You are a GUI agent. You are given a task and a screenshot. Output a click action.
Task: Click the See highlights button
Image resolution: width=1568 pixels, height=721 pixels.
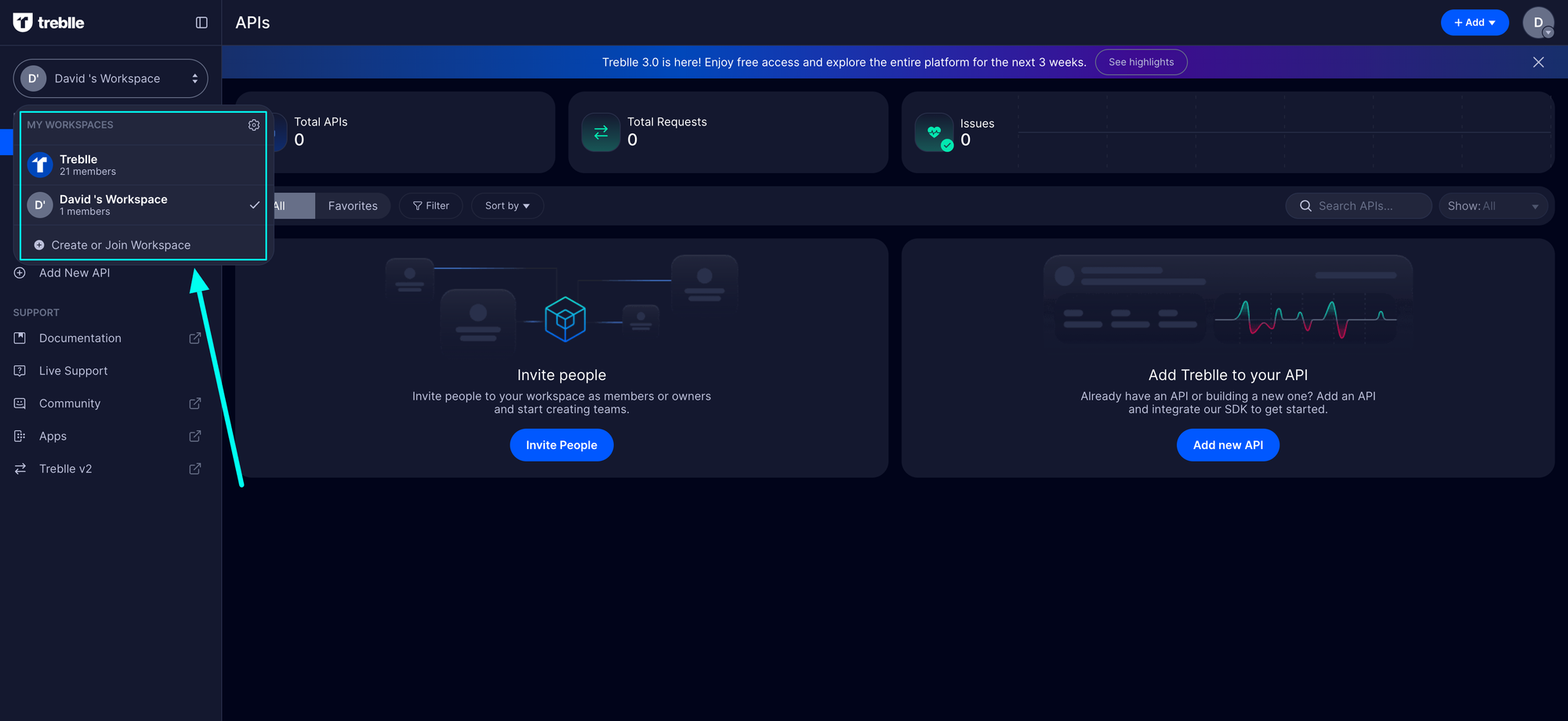click(x=1141, y=62)
